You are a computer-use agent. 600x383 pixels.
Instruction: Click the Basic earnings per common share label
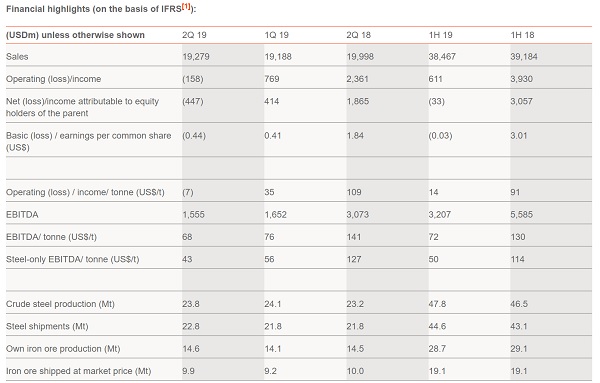pyautogui.click(x=88, y=142)
